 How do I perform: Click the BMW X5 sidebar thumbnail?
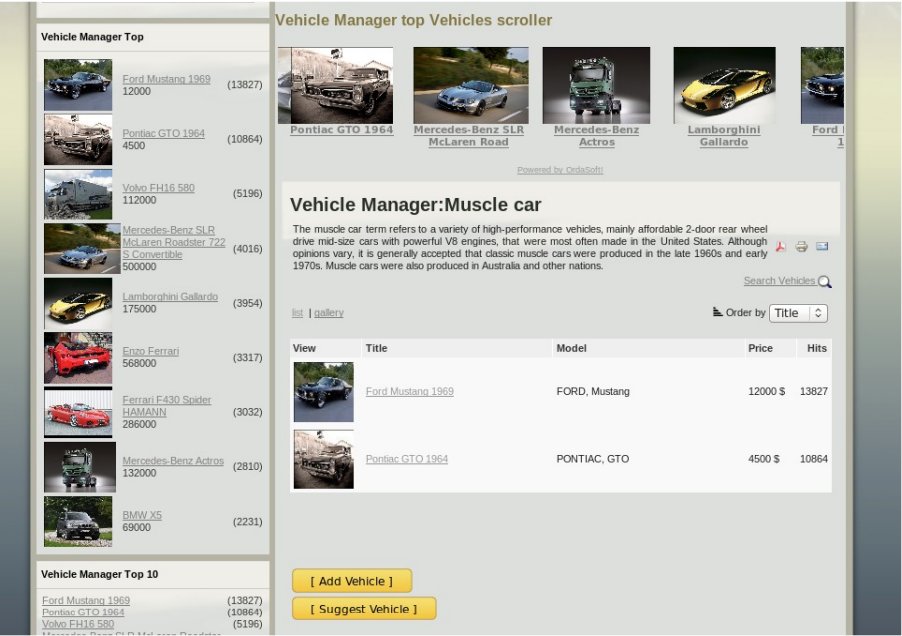coord(78,522)
